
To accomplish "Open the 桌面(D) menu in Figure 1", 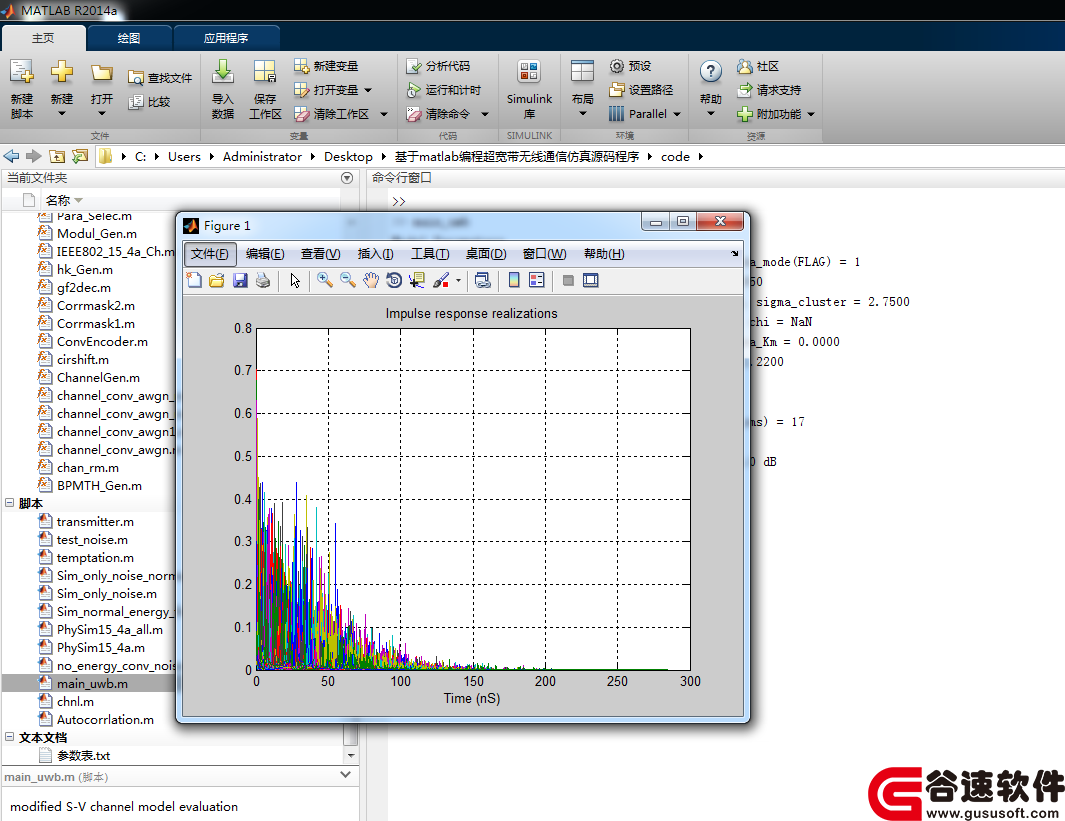I will [486, 254].
